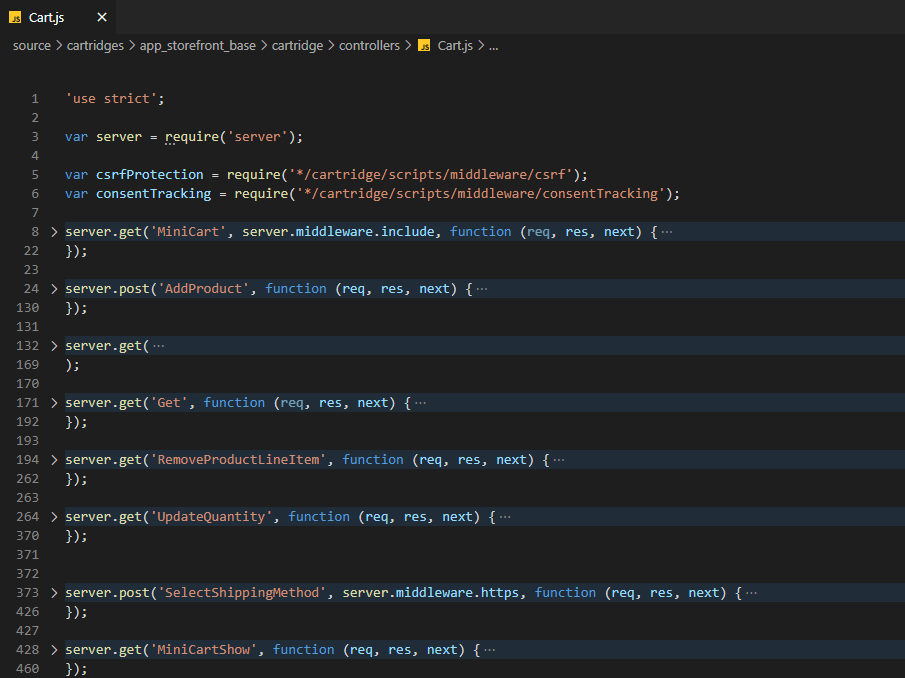Click the fold ellipsis on the AddProduct line

point(482,289)
